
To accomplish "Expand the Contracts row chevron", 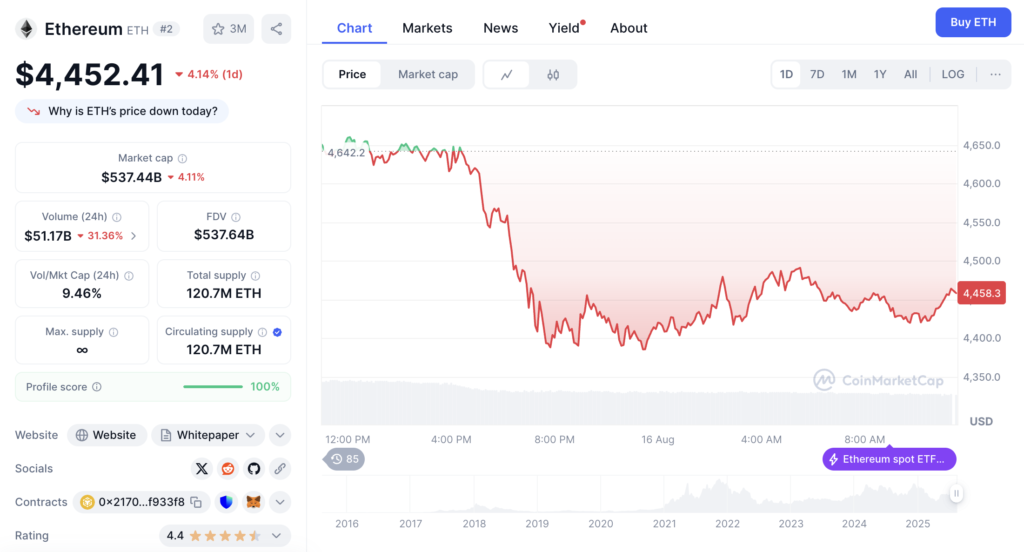I will pyautogui.click(x=280, y=502).
